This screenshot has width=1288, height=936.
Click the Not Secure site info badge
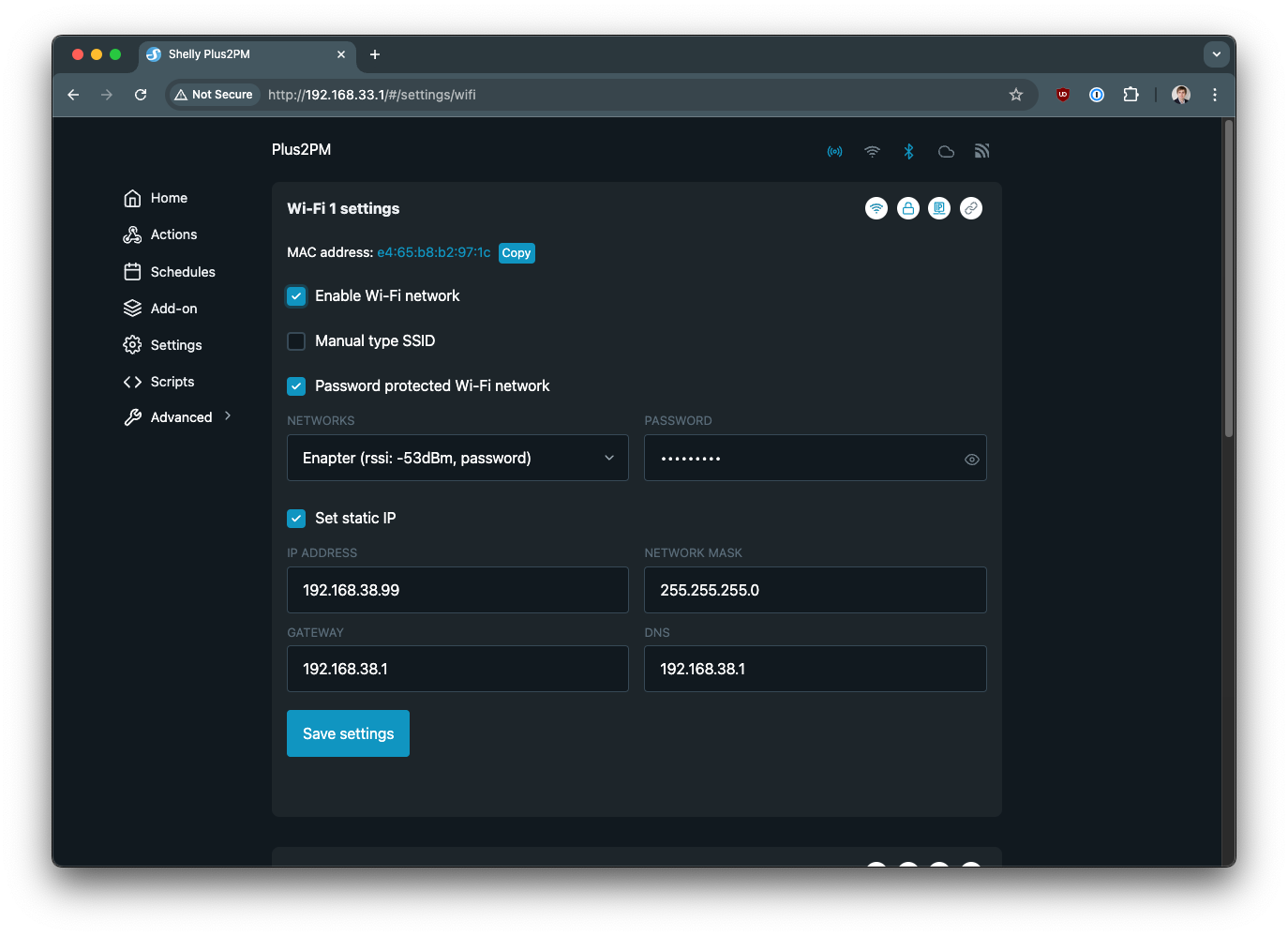(x=214, y=95)
